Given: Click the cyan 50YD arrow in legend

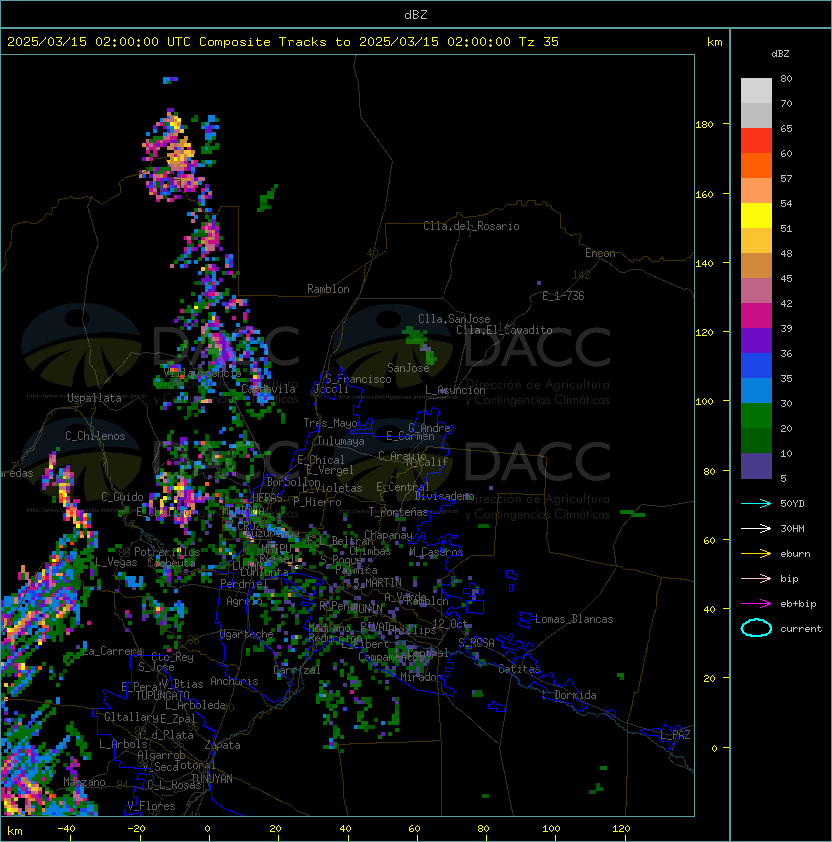Looking at the screenshot, I should pyautogui.click(x=756, y=503).
